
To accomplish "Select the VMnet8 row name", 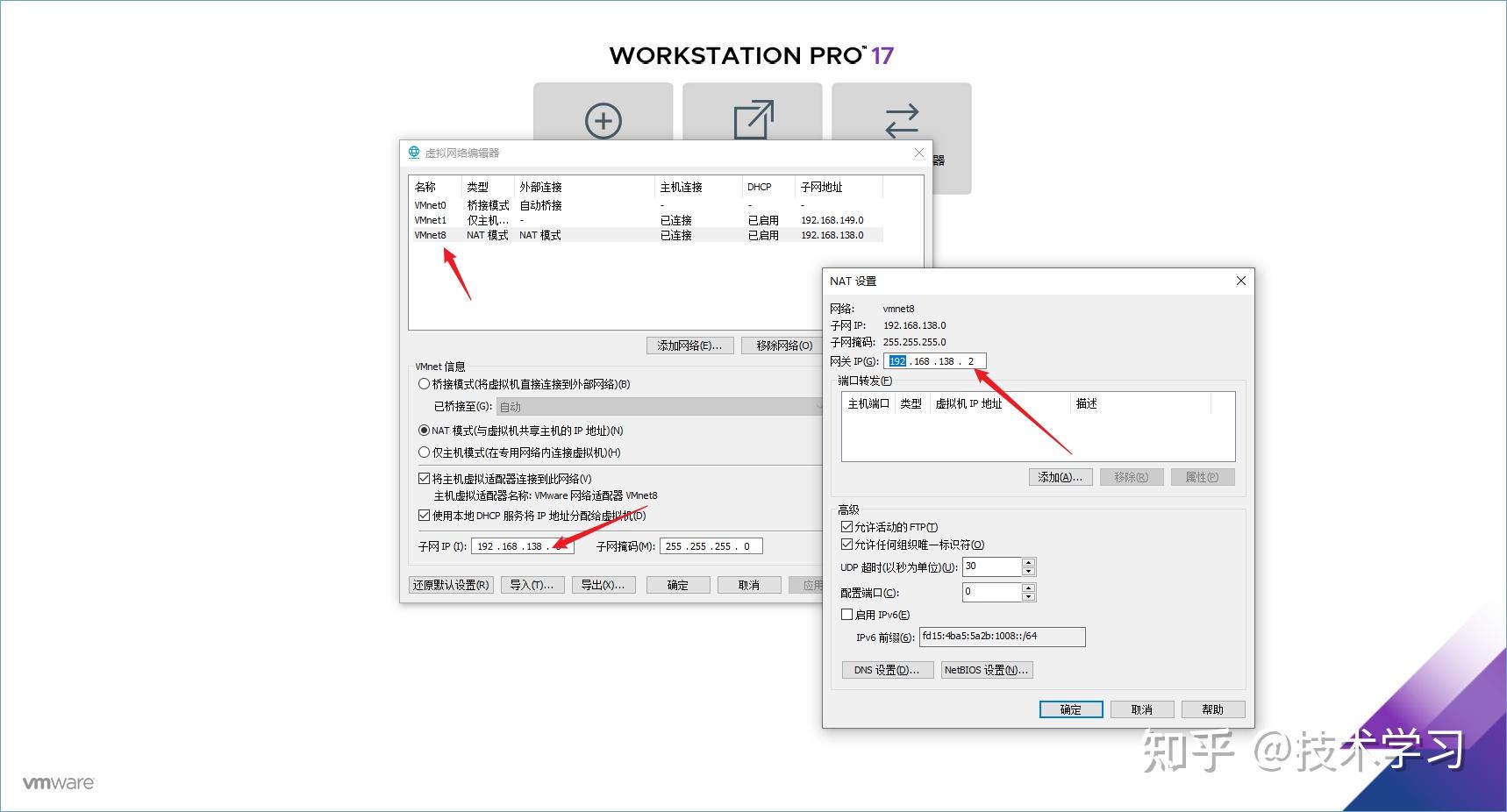I will click(431, 235).
